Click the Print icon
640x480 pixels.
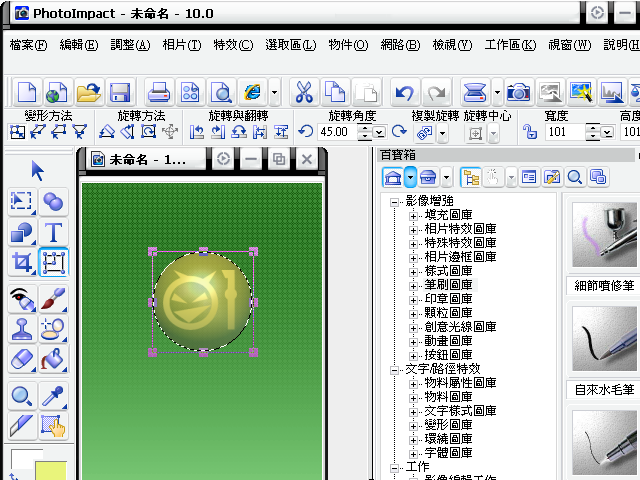[158, 92]
